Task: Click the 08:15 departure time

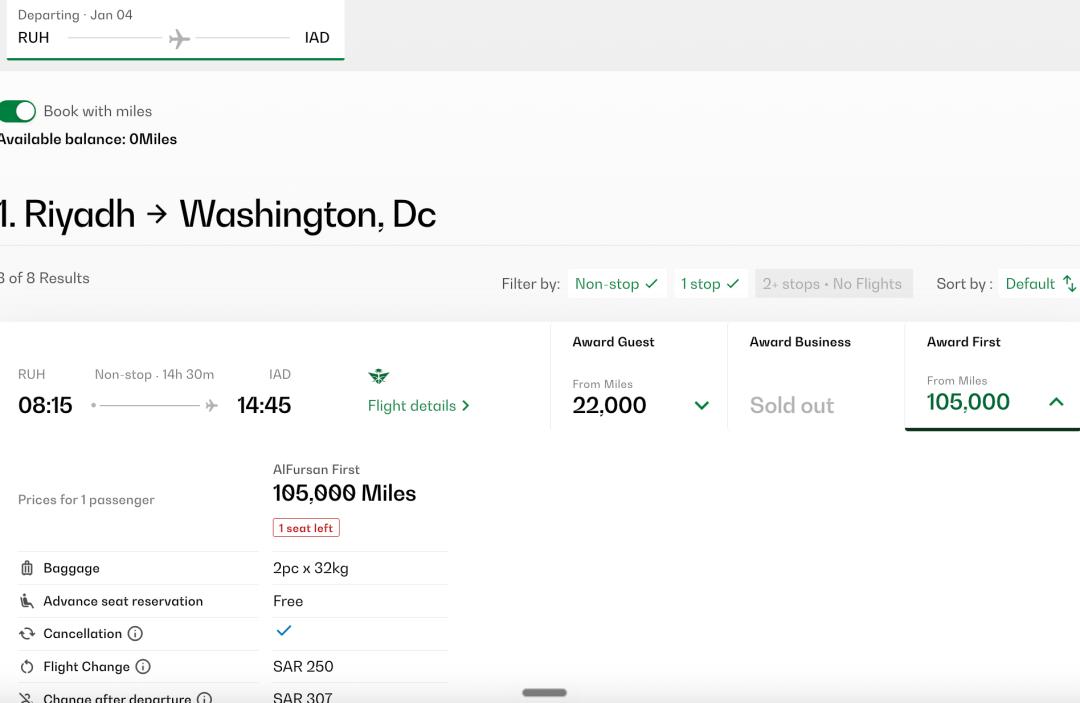Action: coord(45,405)
